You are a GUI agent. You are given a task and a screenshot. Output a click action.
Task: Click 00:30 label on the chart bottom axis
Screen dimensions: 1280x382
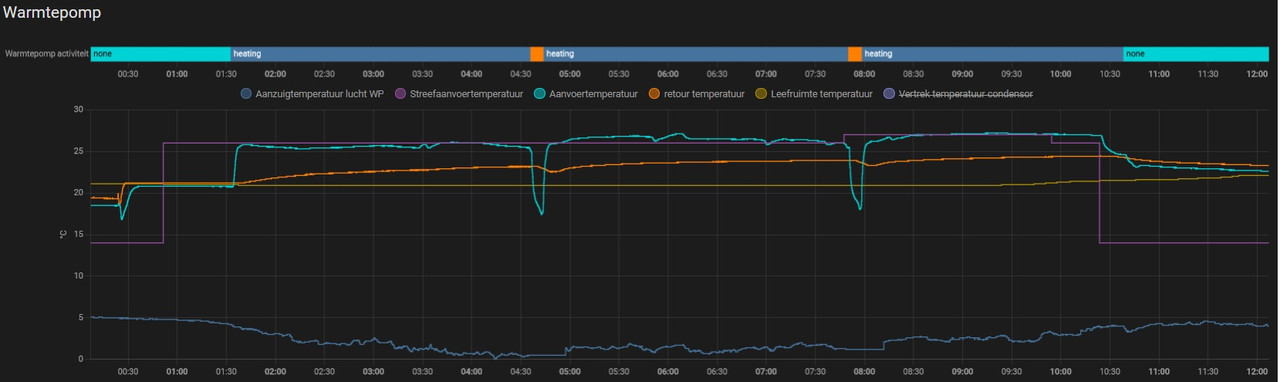pos(127,371)
